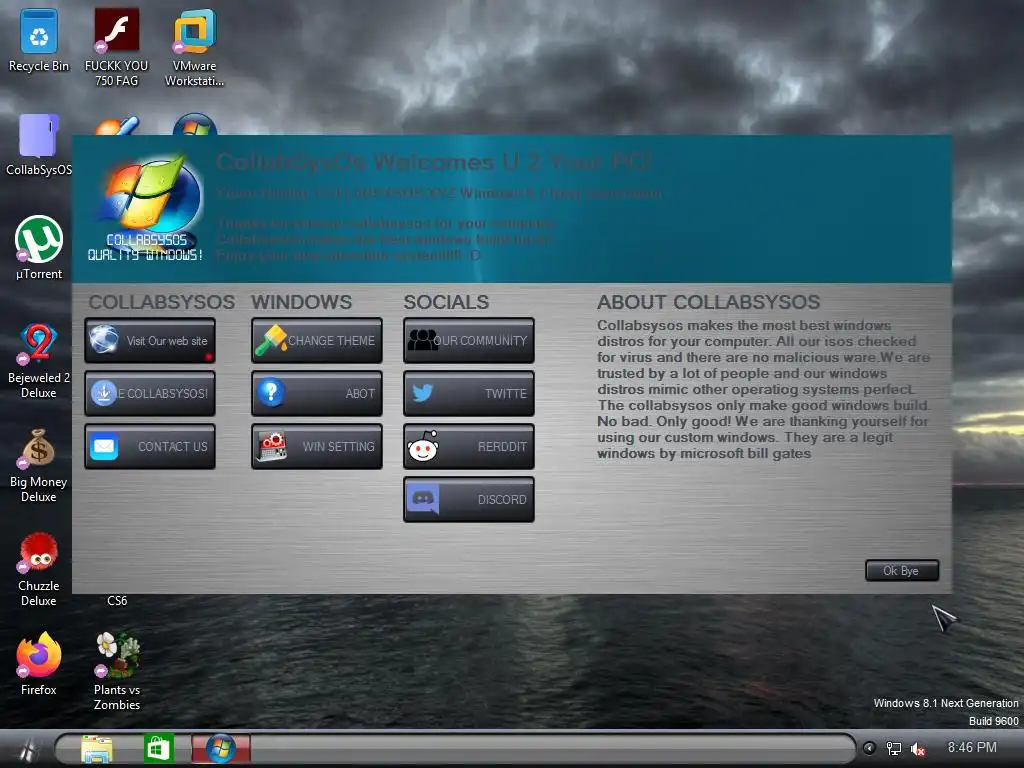Click the COLLABSYSOS section heading
This screenshot has width=1024, height=768.
[x=162, y=302]
